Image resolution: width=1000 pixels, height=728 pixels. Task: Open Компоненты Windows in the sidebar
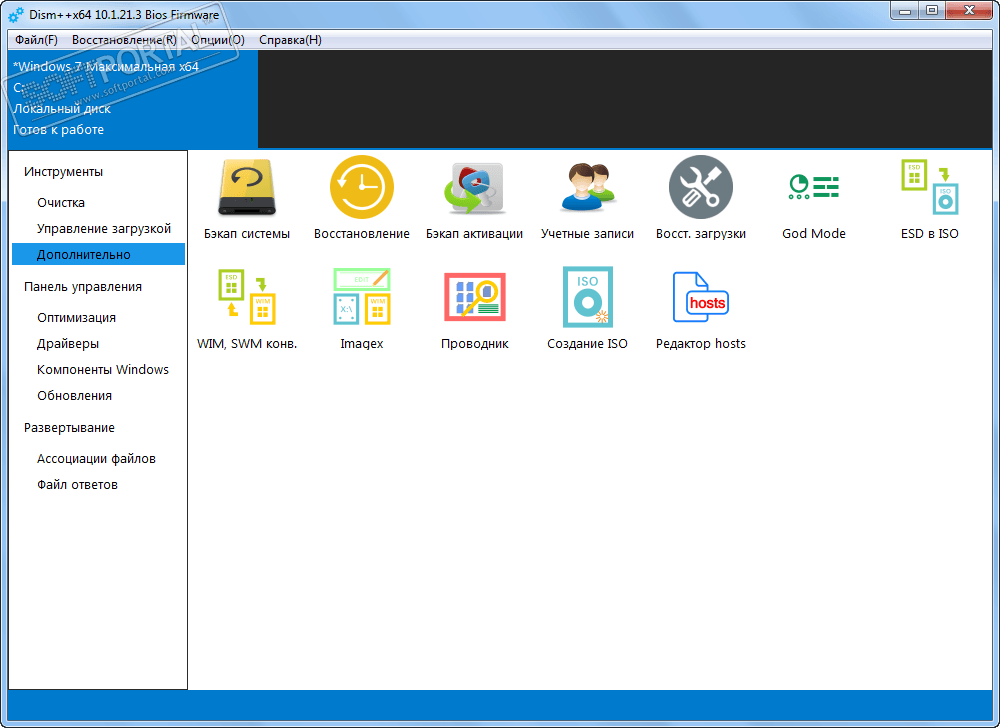pyautogui.click(x=103, y=370)
